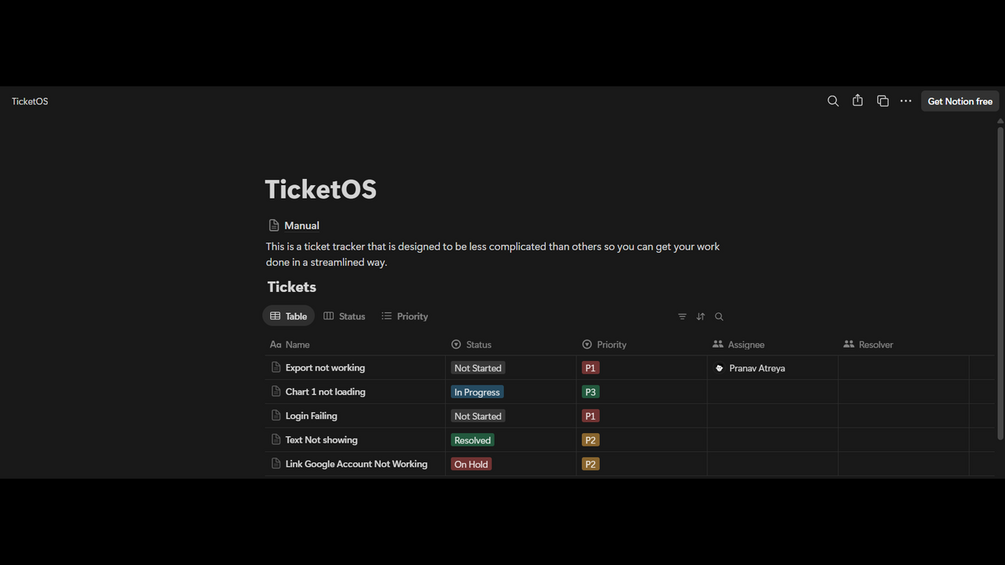Click the sort icon above the table
This screenshot has width=1005, height=565.
click(x=700, y=317)
